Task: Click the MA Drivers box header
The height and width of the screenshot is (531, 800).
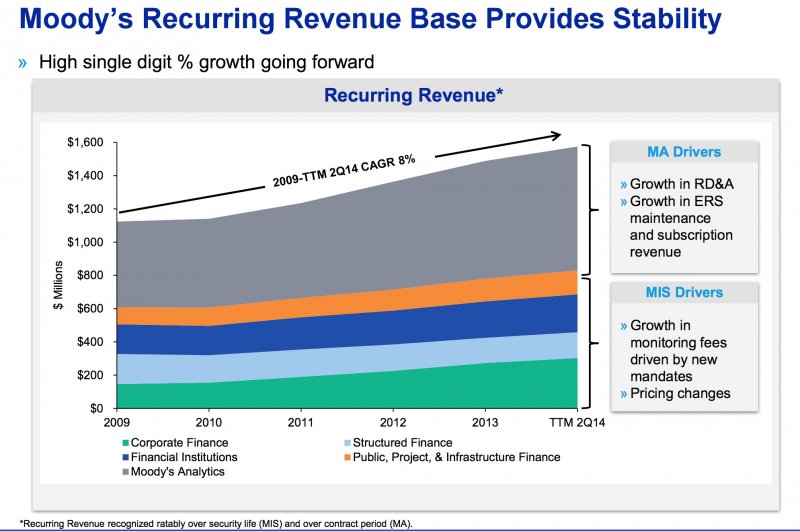Action: pos(684,152)
